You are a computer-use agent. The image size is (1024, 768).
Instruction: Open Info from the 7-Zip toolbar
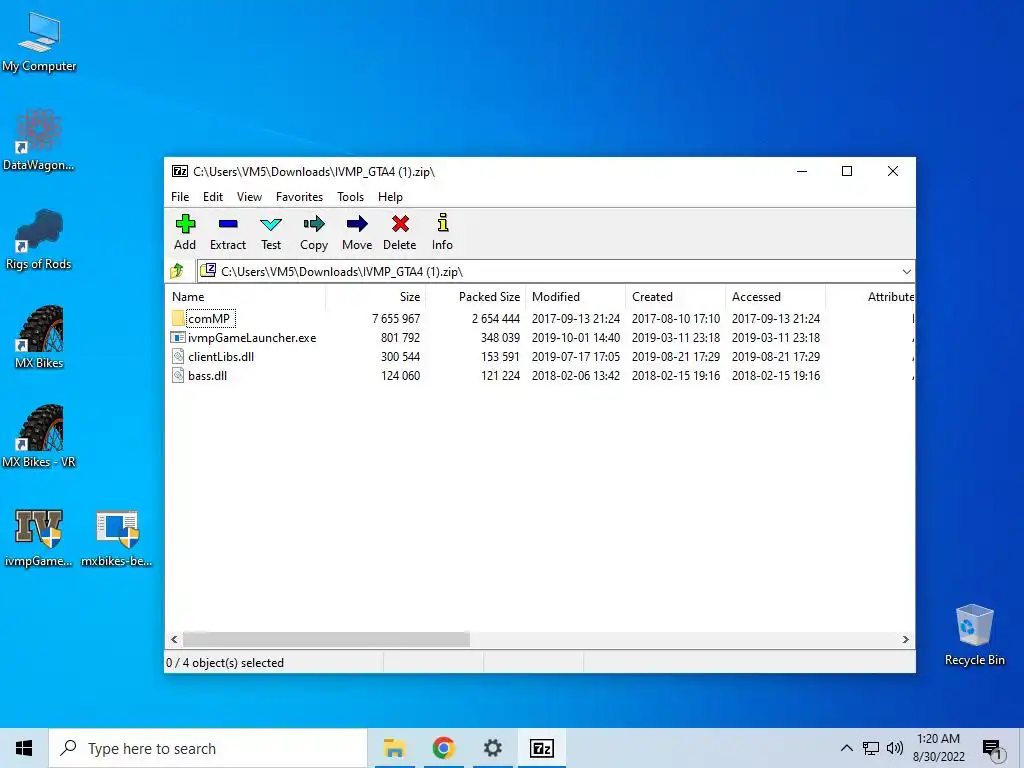click(442, 232)
